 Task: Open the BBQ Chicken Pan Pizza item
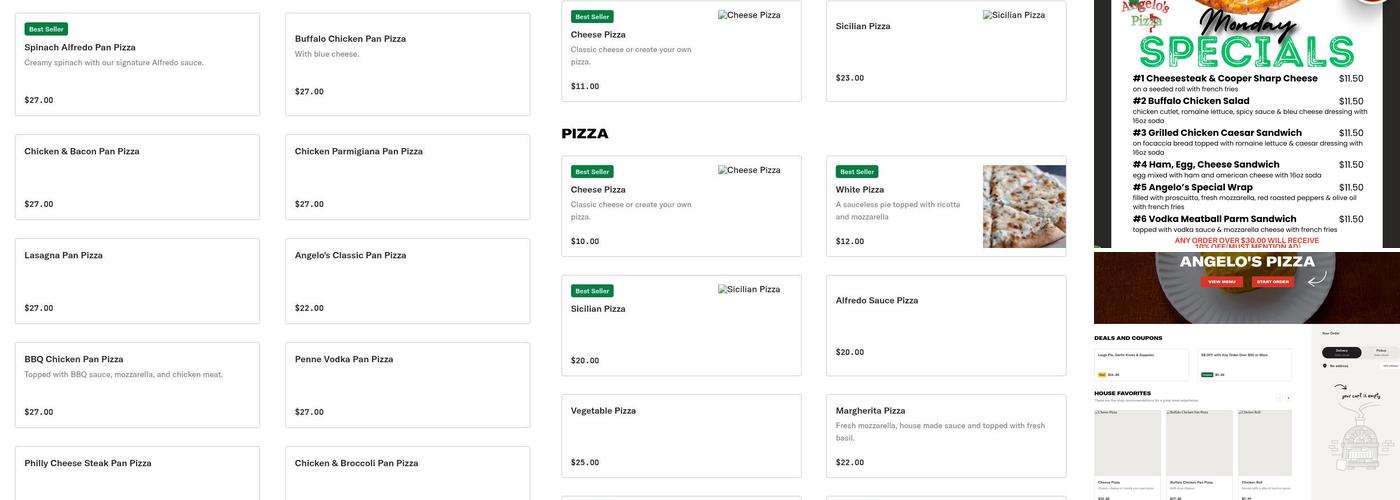[137, 385]
